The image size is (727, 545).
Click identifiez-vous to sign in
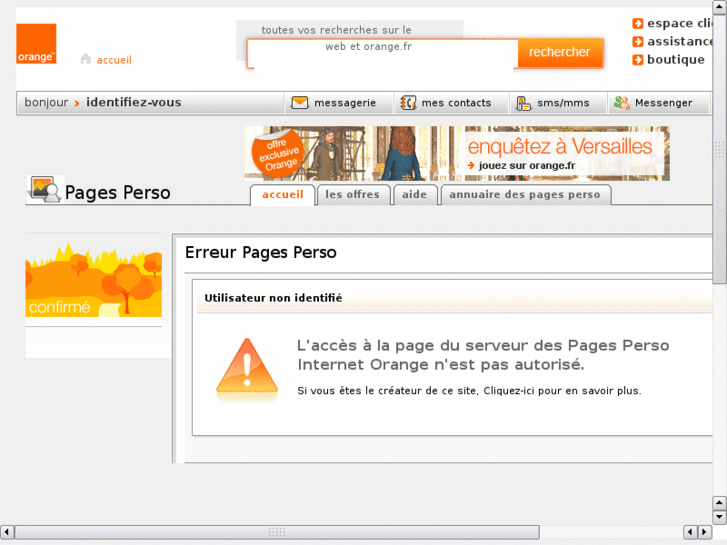coord(134,102)
